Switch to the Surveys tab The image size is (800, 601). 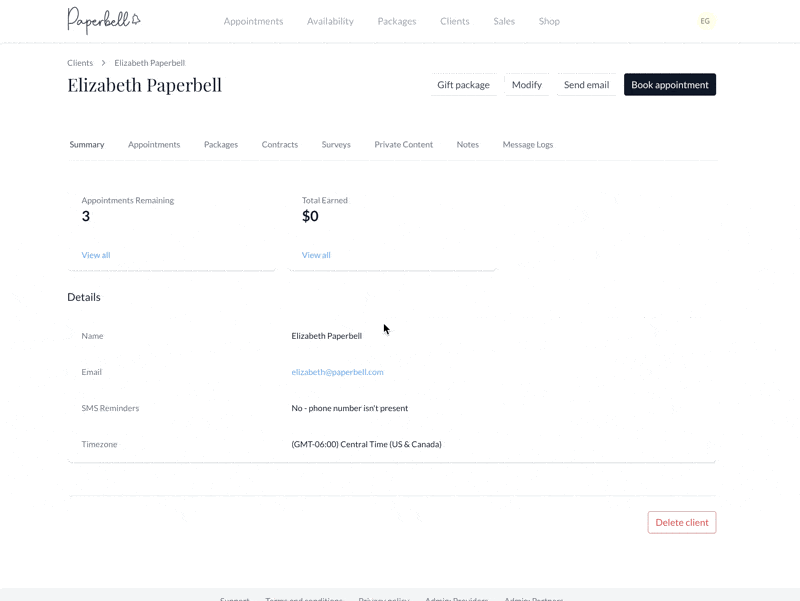point(336,145)
